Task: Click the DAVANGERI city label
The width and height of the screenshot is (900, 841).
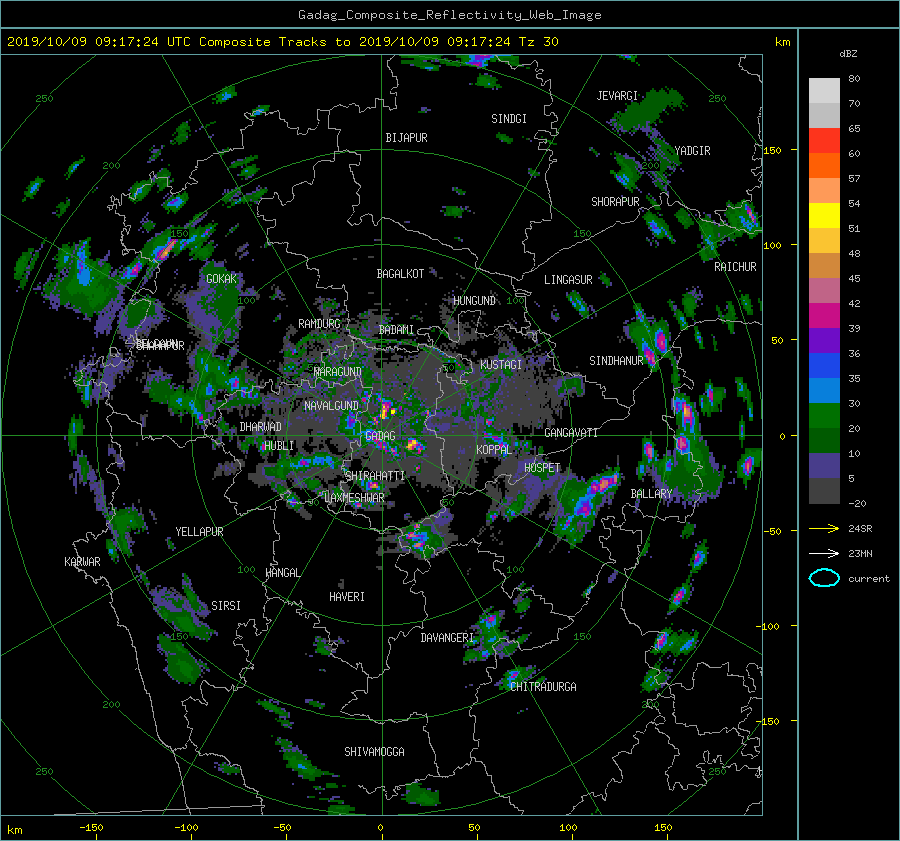Action: pos(447,638)
